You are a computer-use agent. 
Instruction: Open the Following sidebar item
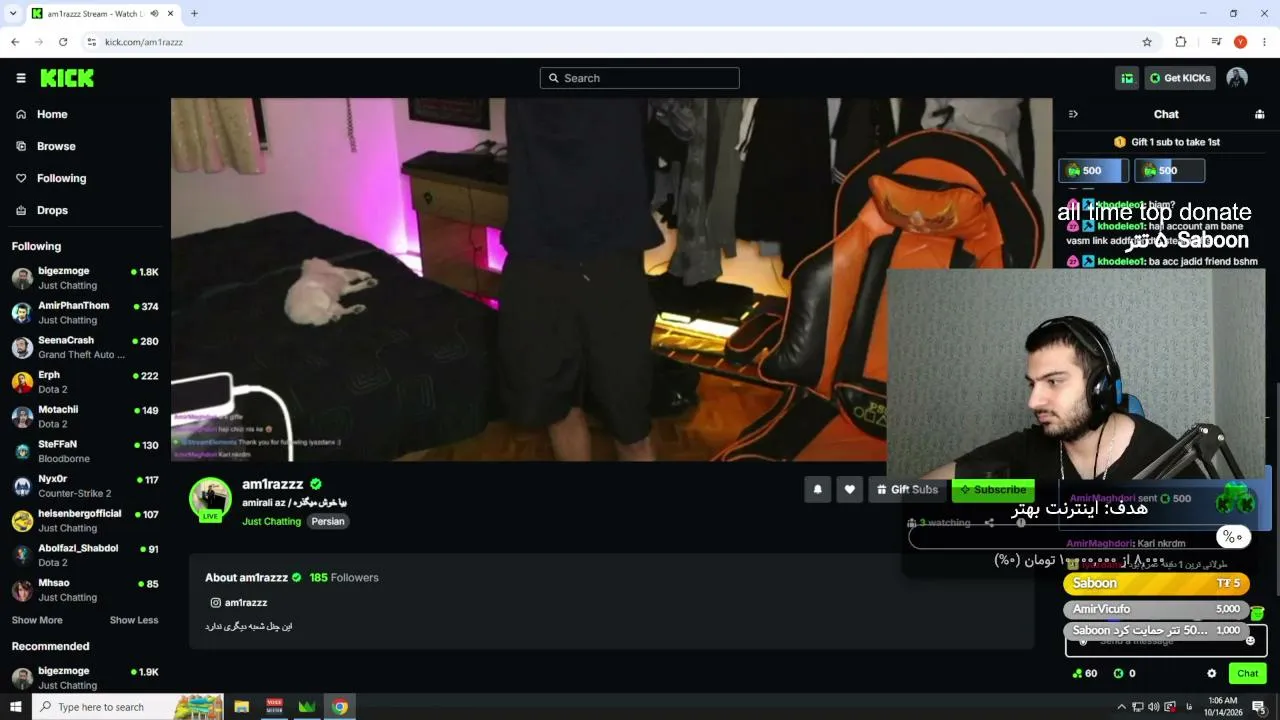click(x=51, y=178)
